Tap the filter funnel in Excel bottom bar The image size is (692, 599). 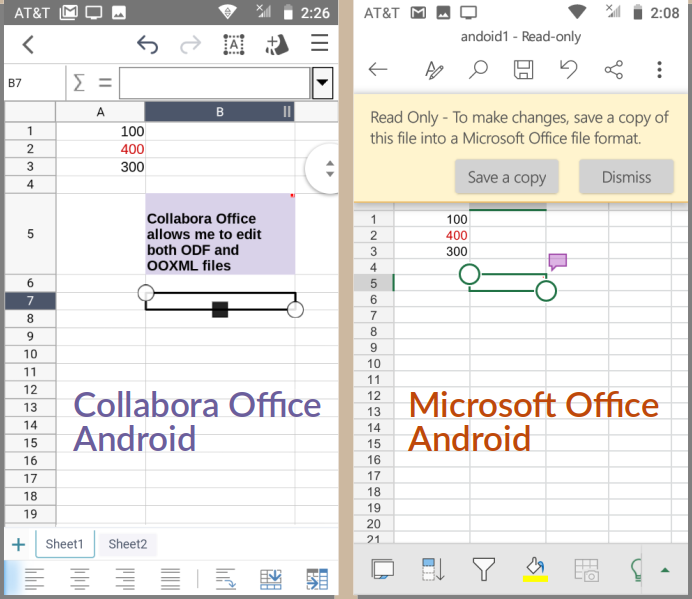(x=484, y=569)
